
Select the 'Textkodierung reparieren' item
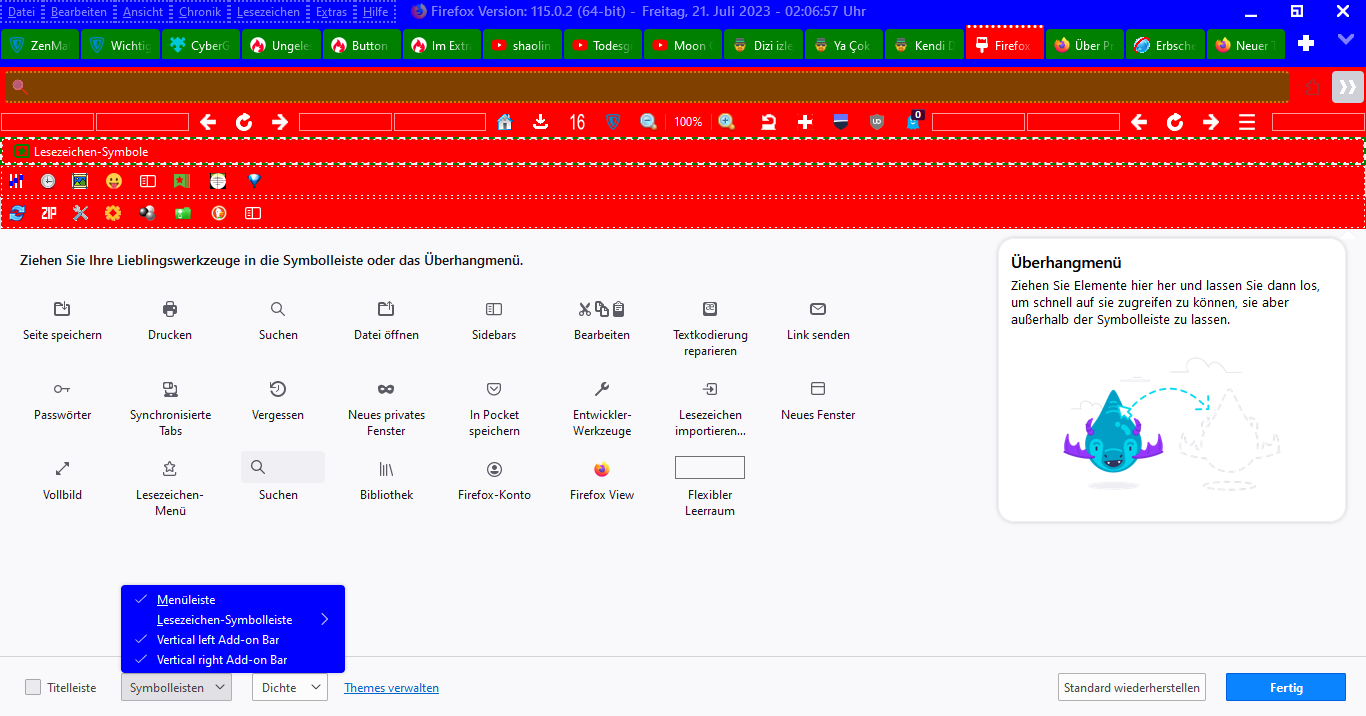(x=710, y=328)
